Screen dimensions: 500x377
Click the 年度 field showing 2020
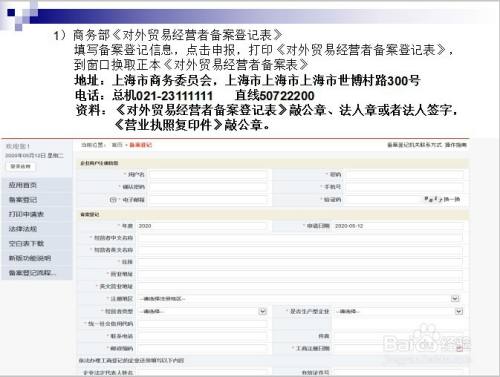[202, 226]
